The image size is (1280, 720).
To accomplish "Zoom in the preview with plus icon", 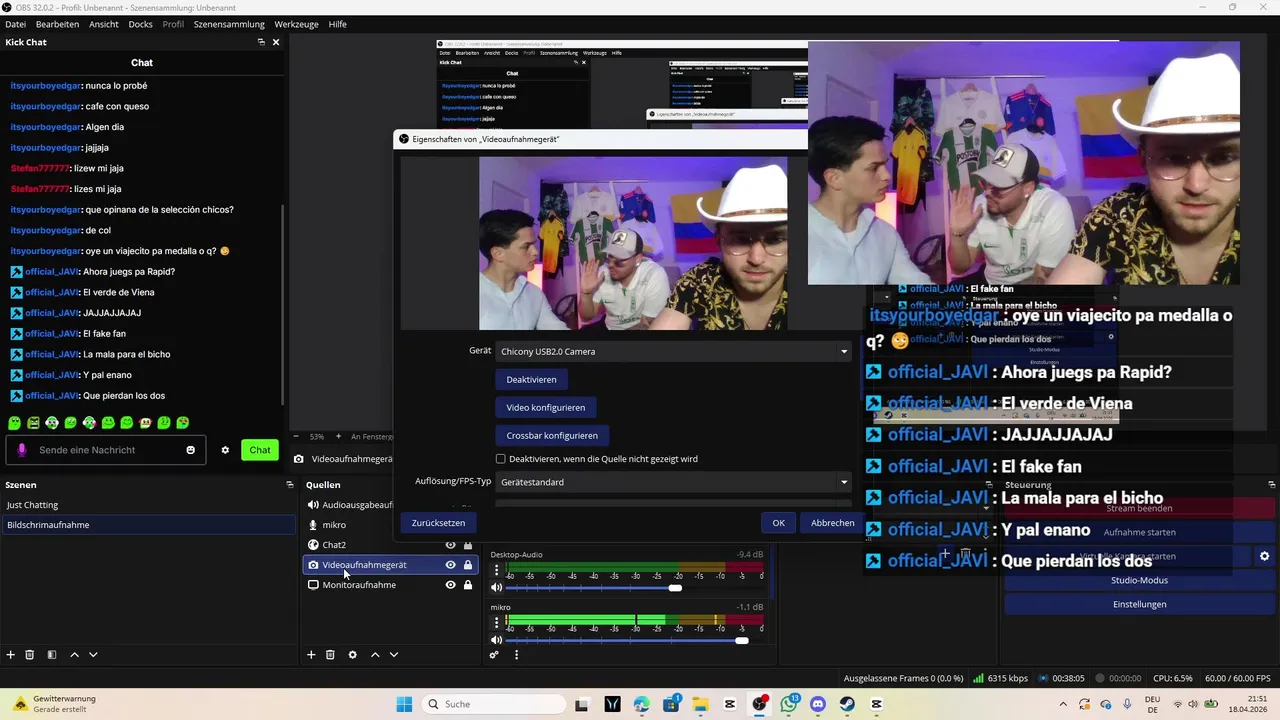I will tap(339, 437).
